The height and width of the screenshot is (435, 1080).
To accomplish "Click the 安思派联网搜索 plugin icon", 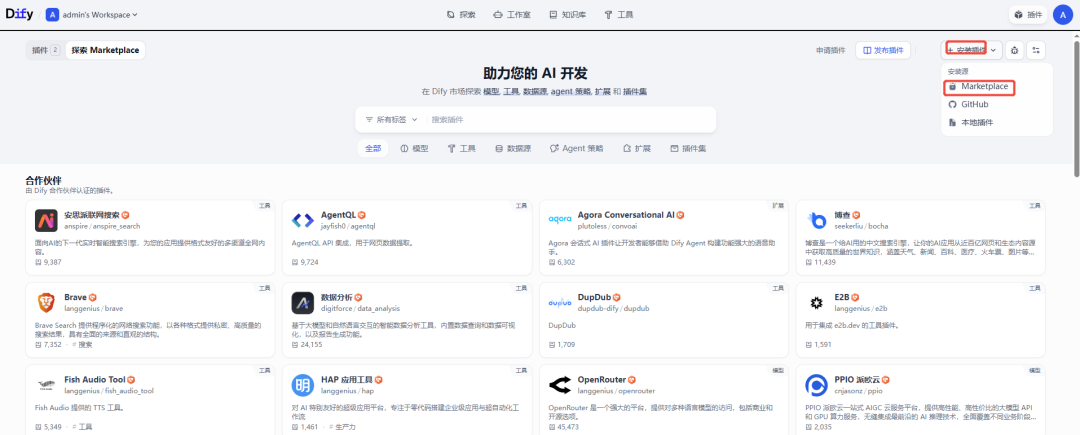I will pos(46,220).
